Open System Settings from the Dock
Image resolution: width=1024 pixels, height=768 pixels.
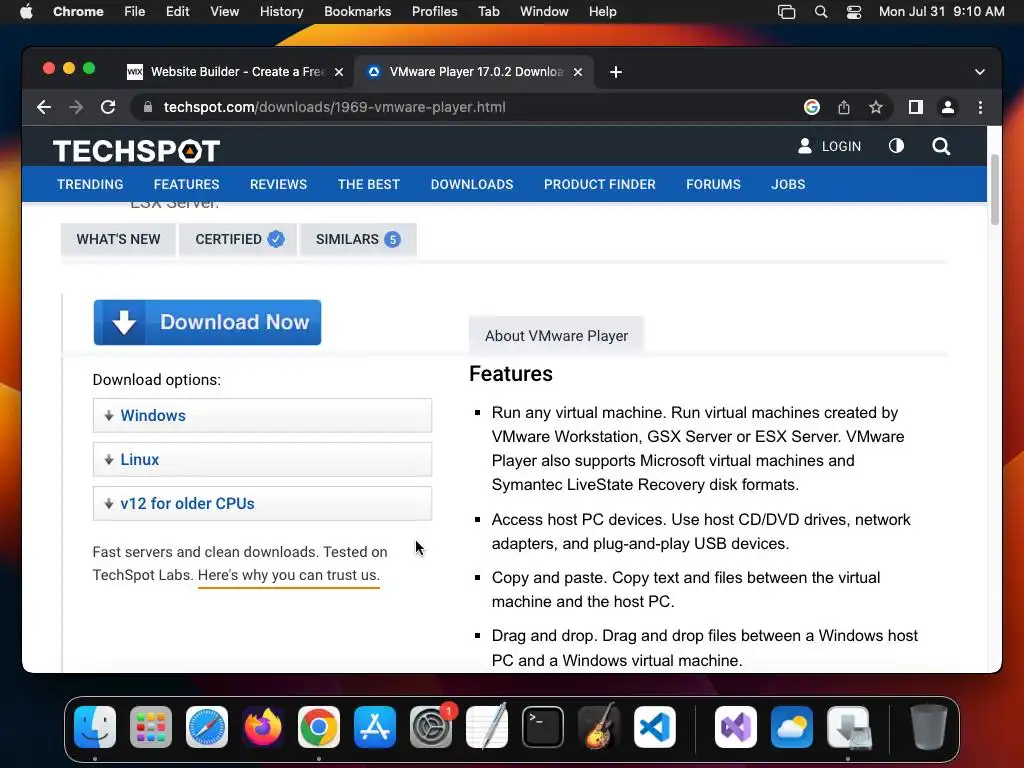(x=431, y=727)
